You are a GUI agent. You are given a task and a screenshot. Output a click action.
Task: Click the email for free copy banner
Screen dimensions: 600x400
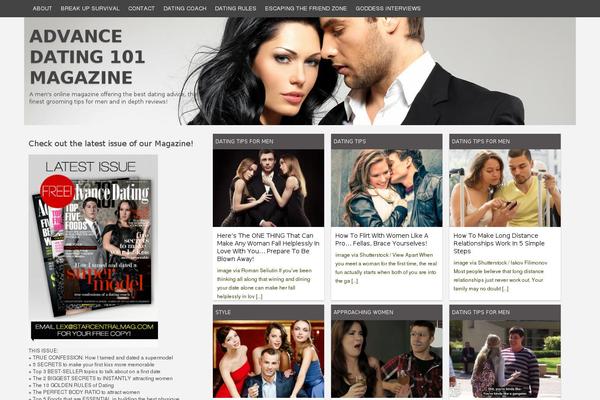[x=94, y=330]
